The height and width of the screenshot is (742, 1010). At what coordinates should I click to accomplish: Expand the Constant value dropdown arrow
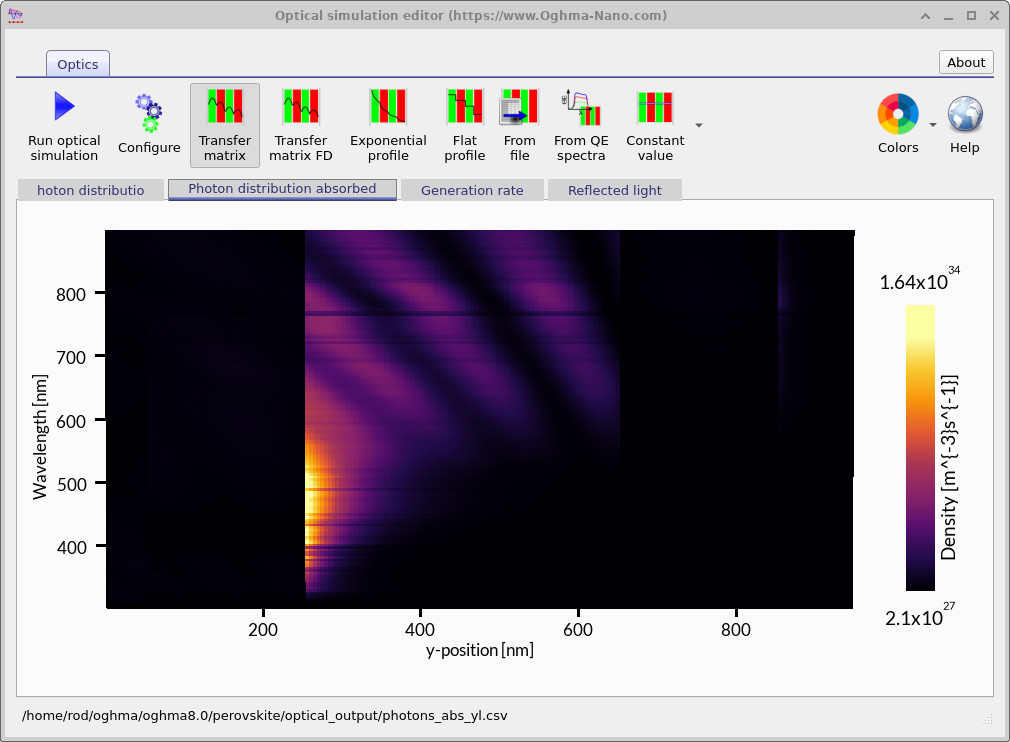[697, 128]
